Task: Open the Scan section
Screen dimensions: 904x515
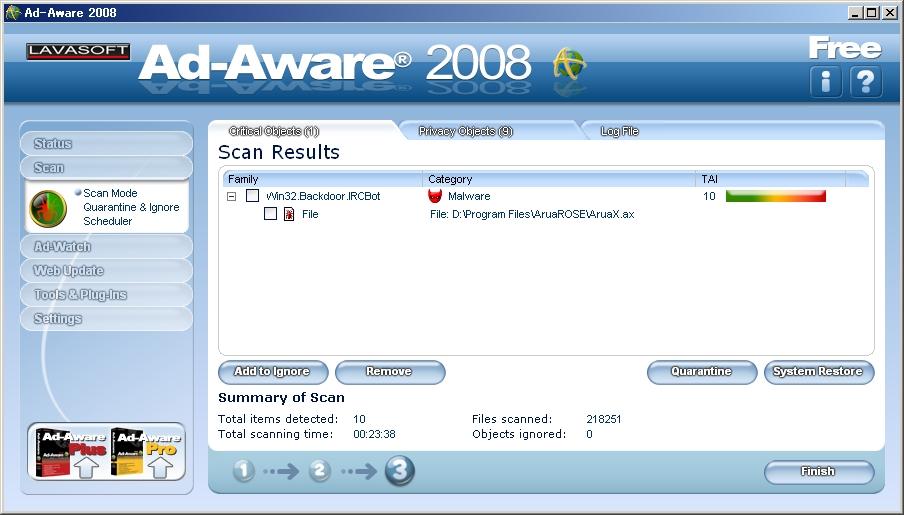Action: click(106, 168)
